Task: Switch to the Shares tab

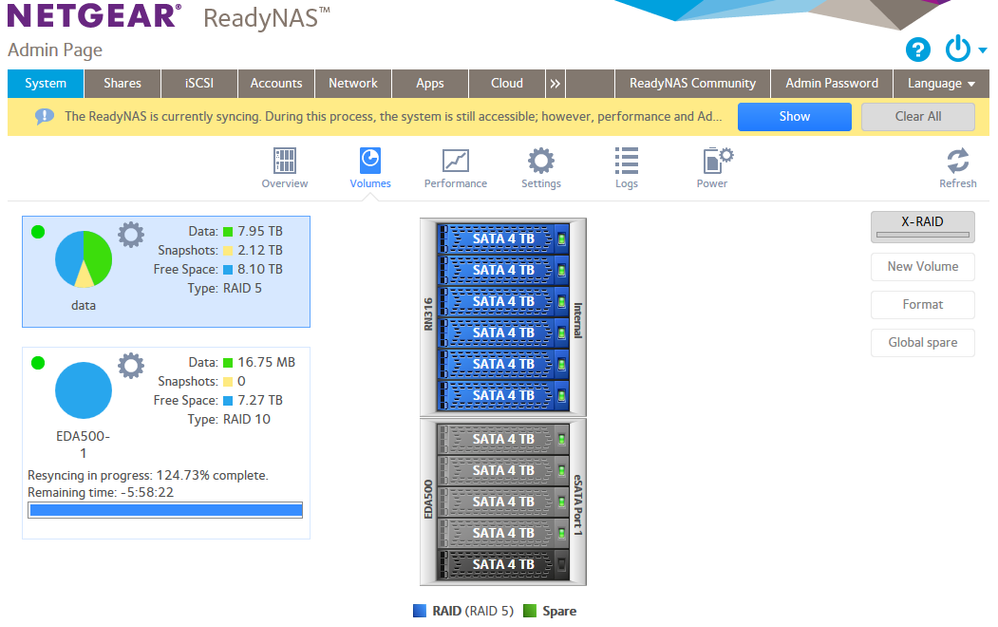Action: pos(123,83)
